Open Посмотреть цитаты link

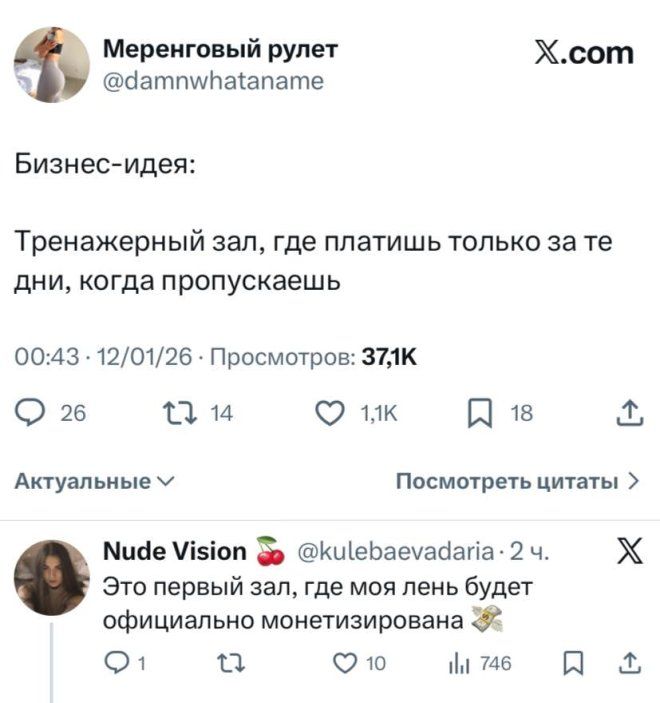click(x=517, y=482)
